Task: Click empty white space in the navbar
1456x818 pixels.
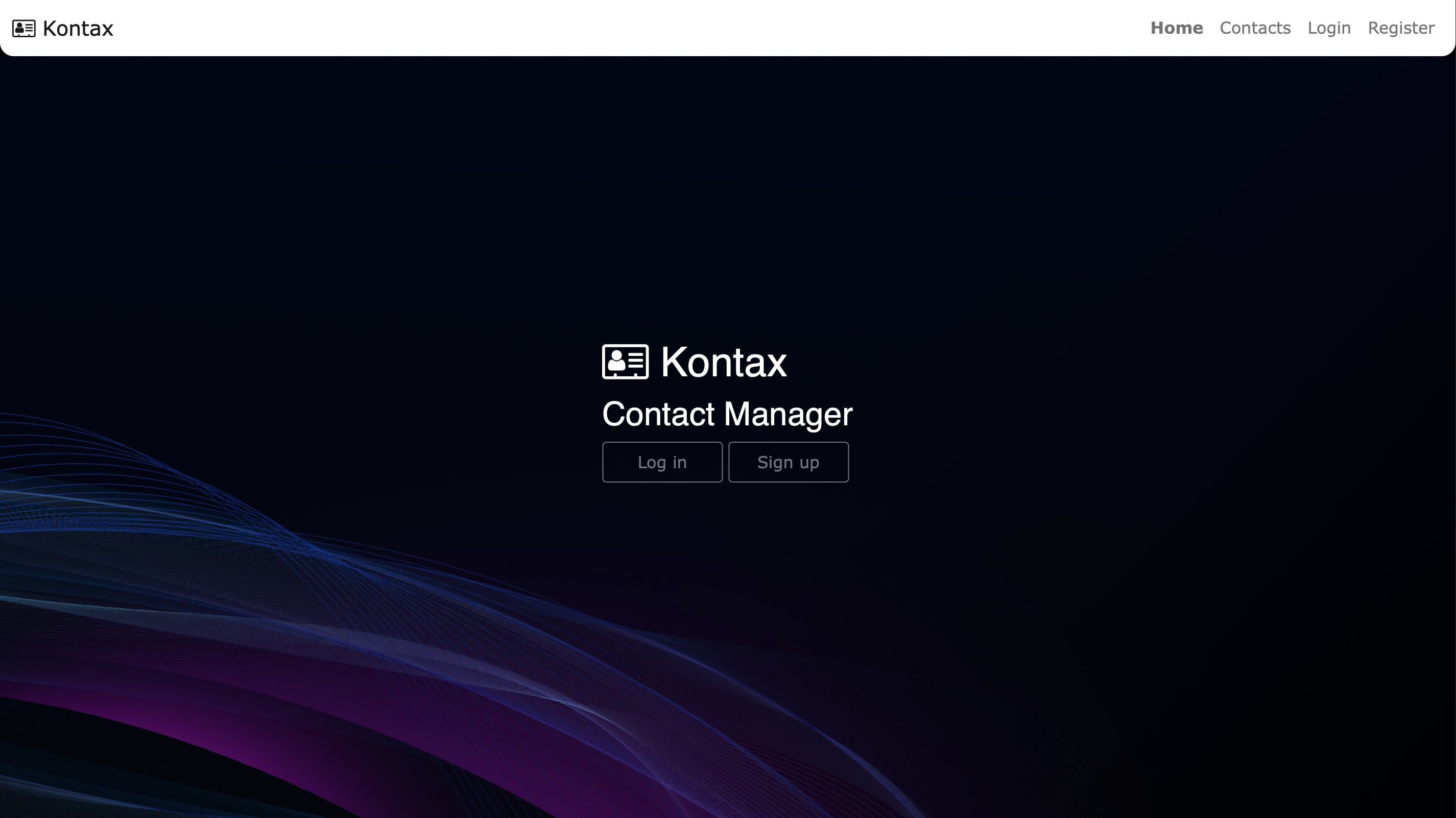Action: click(x=622, y=28)
